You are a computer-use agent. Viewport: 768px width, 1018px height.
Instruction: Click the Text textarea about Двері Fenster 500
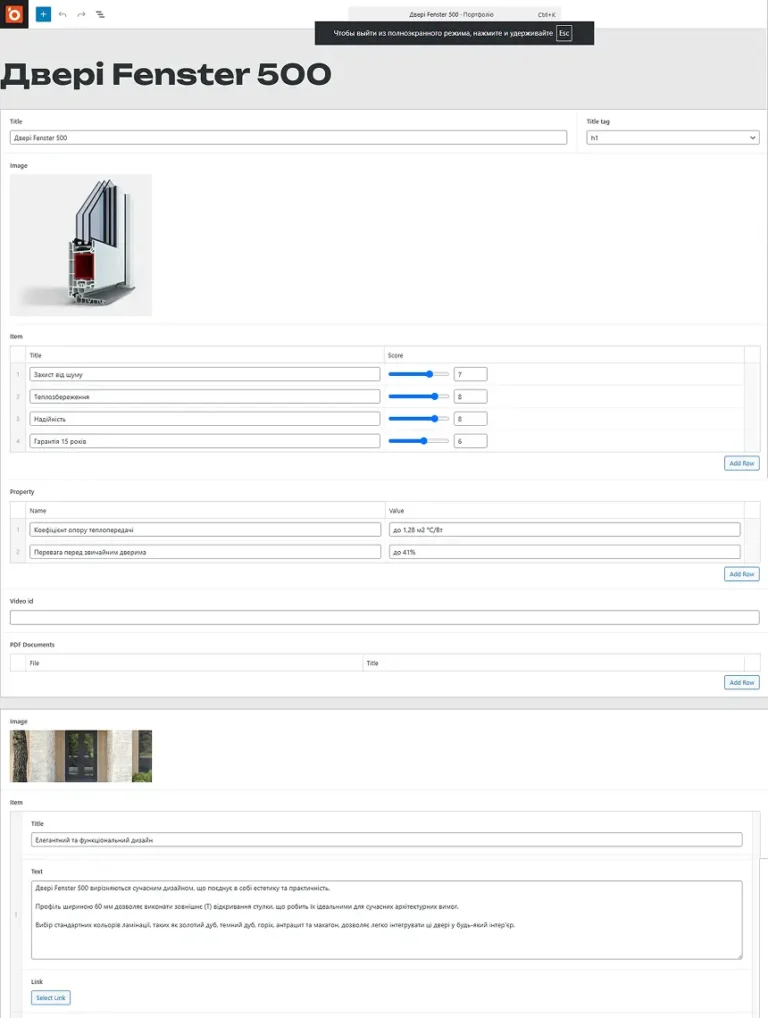pos(386,919)
